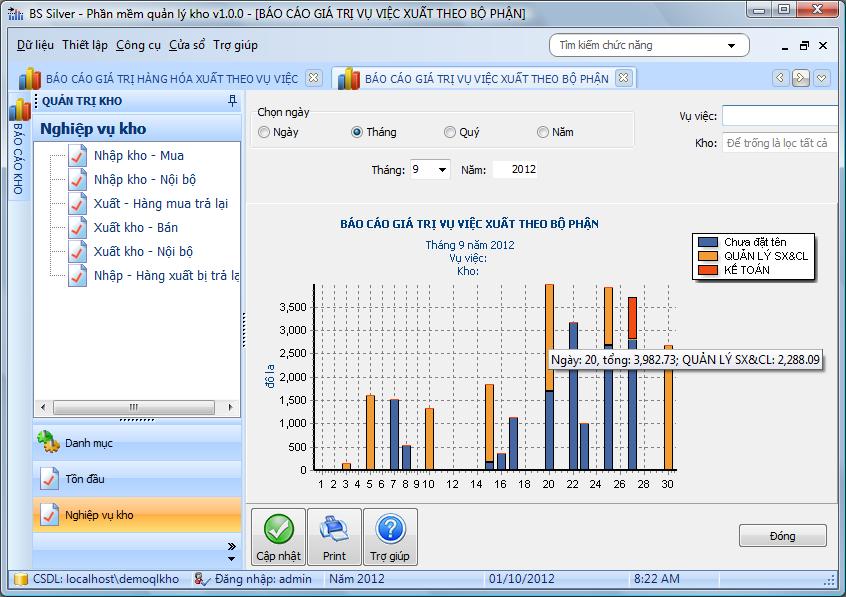Click the Print printer icon
Image resolution: width=846 pixels, height=597 pixels.
click(x=334, y=529)
